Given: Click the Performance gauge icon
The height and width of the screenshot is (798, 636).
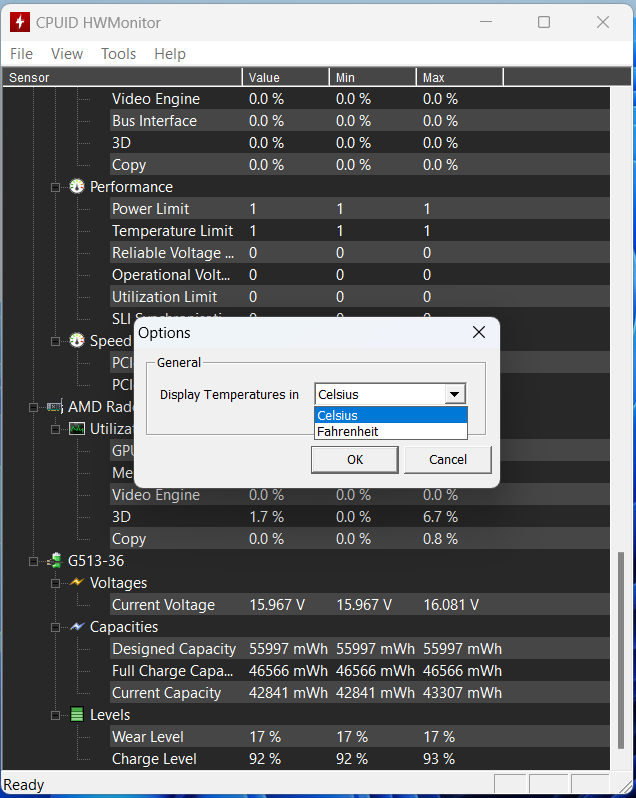Looking at the screenshot, I should [x=77, y=187].
